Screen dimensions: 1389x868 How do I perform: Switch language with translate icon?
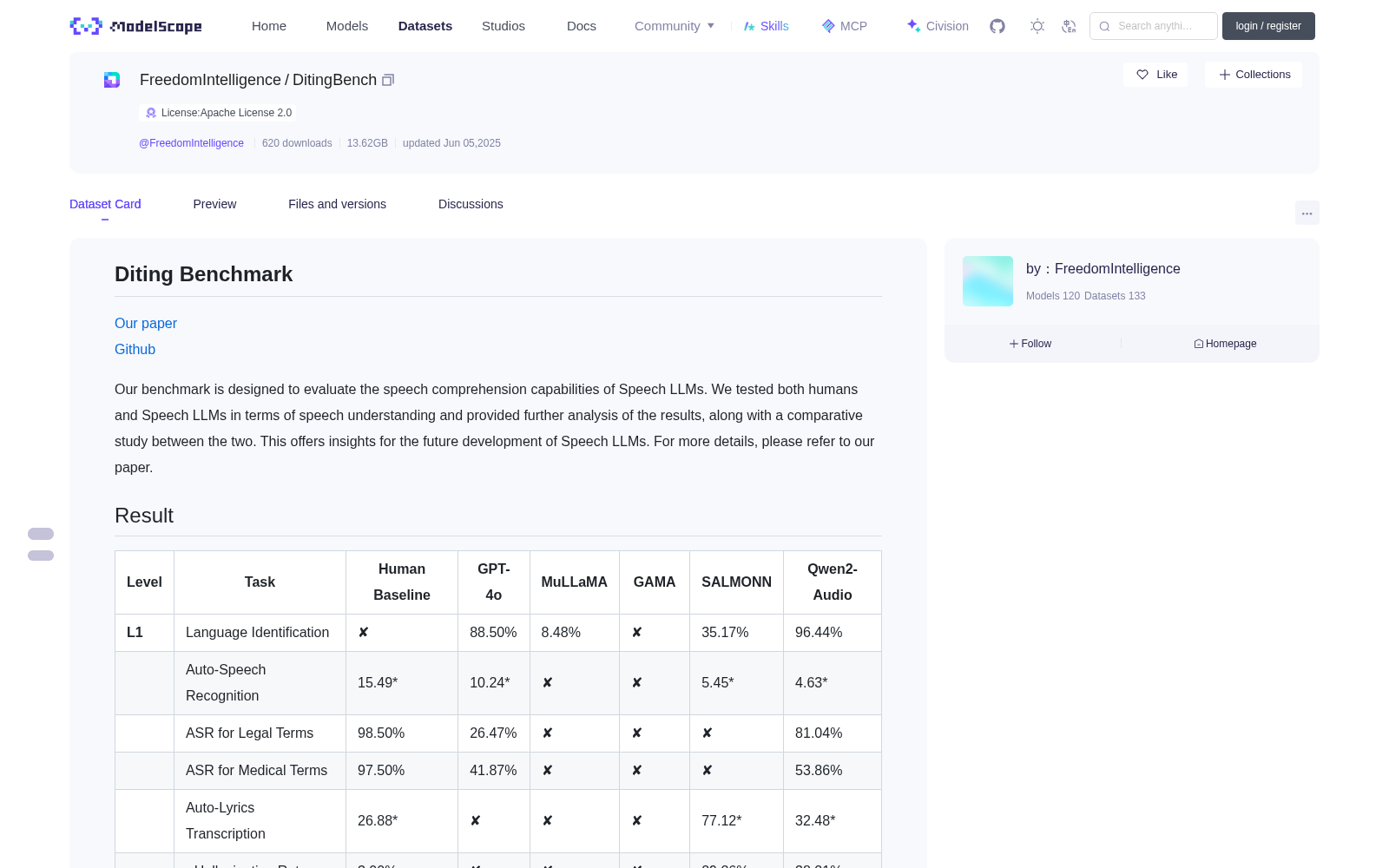(x=1070, y=26)
